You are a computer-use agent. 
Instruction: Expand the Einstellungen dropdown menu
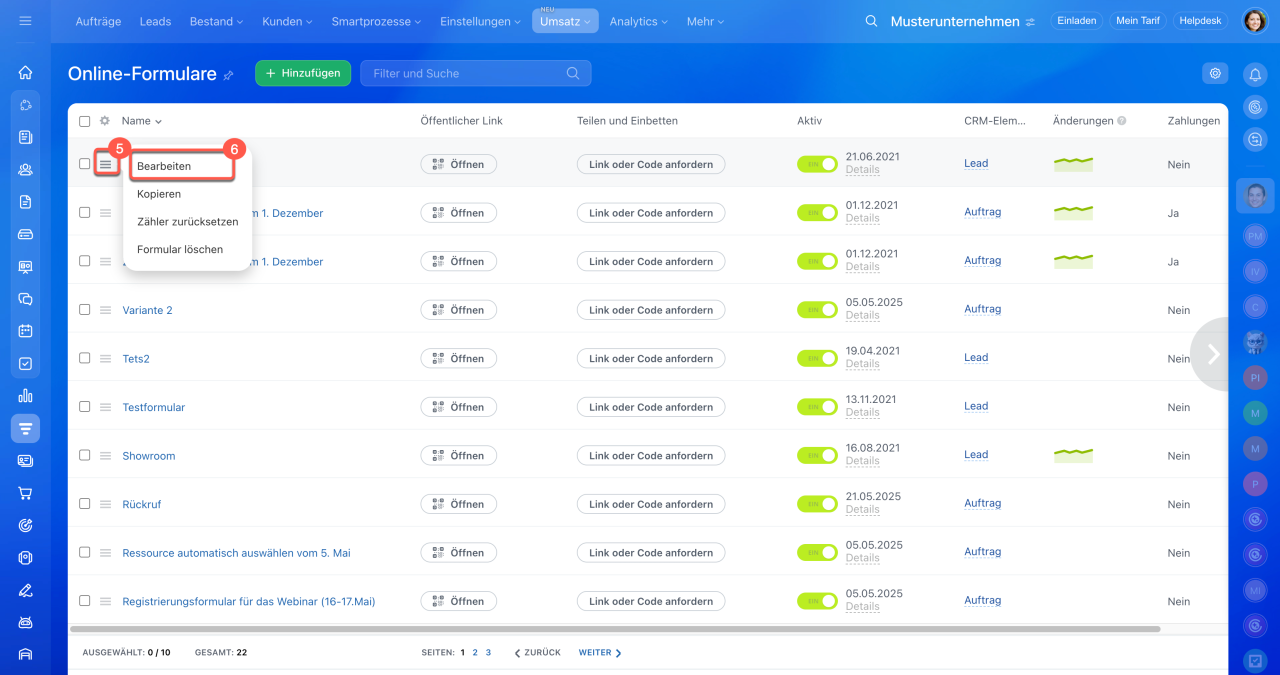point(480,21)
